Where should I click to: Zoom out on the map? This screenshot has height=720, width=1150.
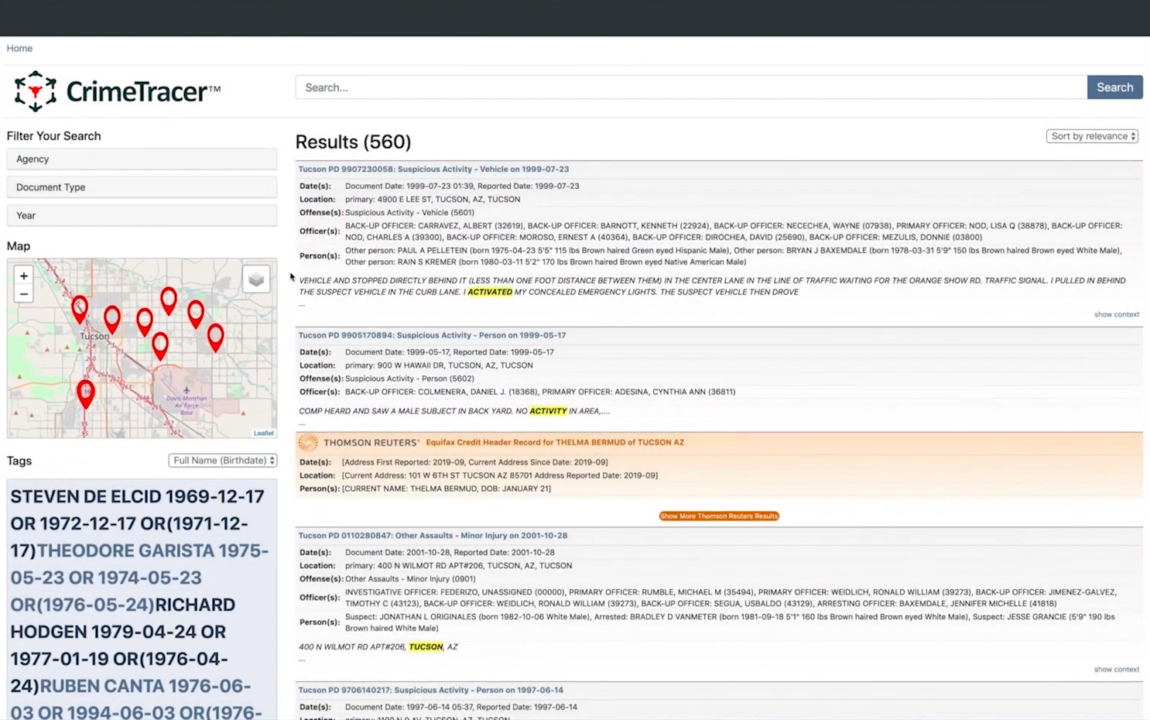[23, 294]
